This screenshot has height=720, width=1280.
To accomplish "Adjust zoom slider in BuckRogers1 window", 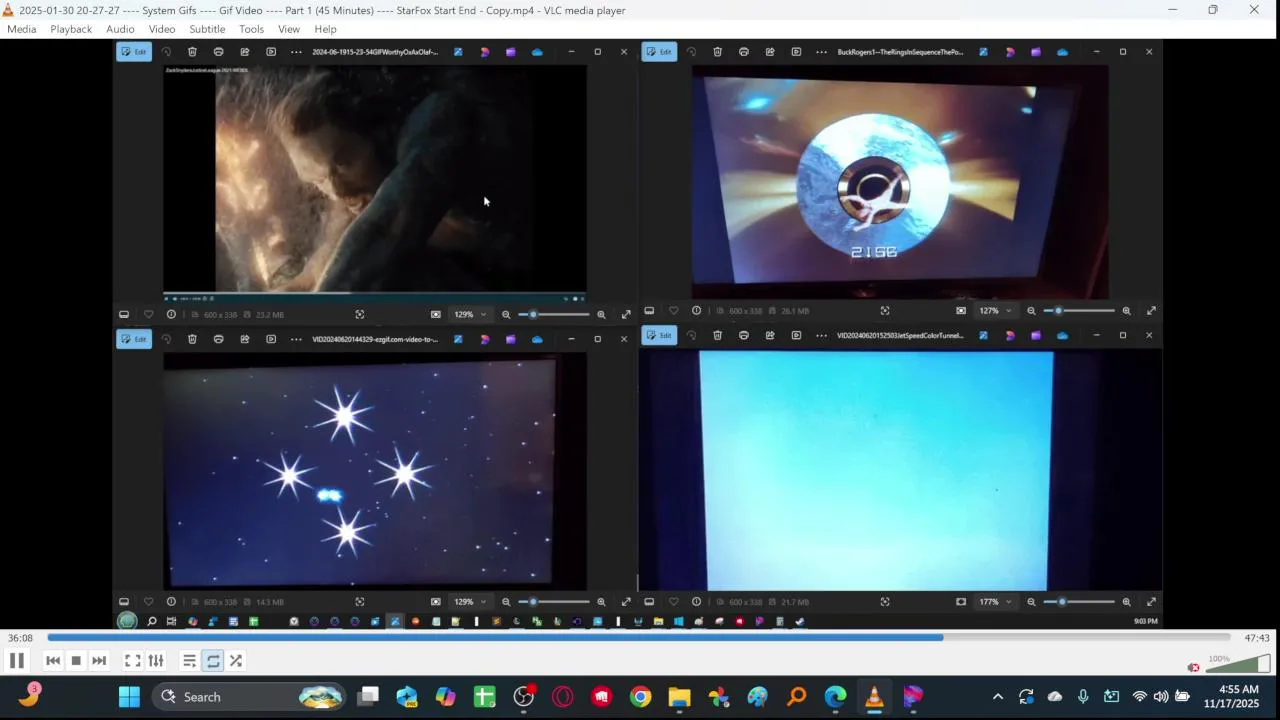I will click(x=1078, y=311).
